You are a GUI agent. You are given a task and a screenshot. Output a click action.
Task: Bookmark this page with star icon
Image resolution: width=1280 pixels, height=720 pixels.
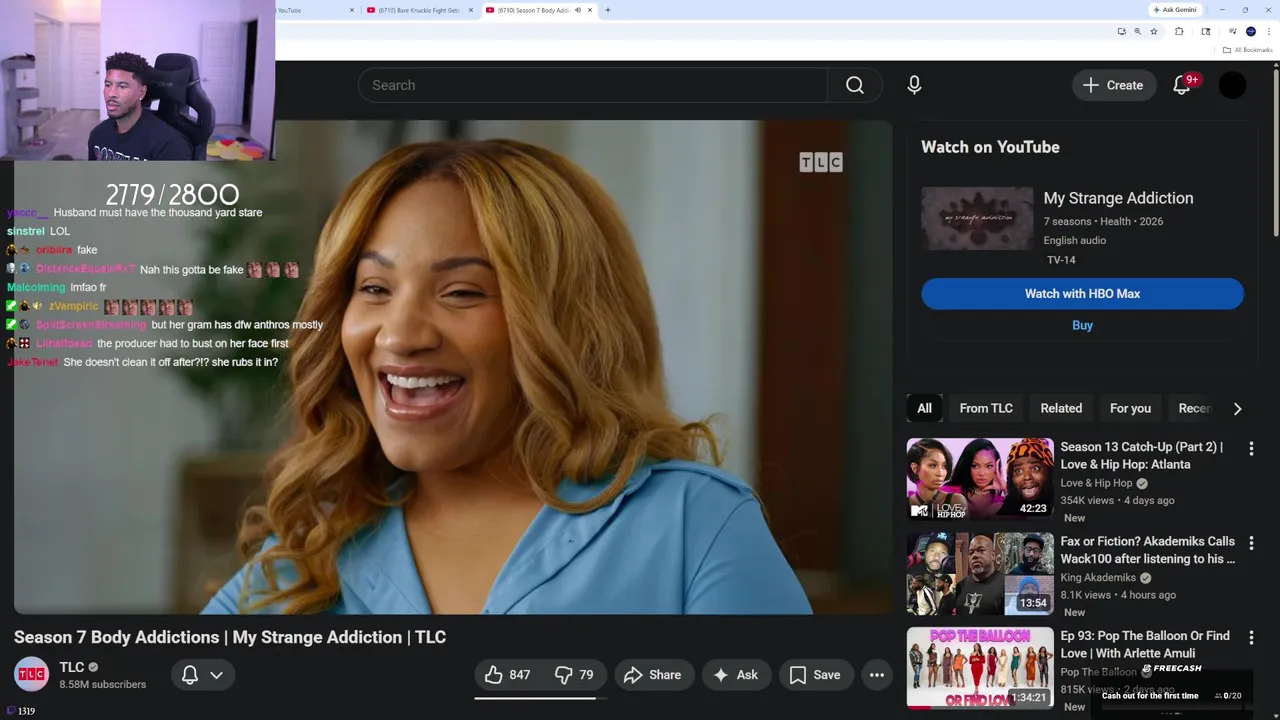pos(1154,31)
